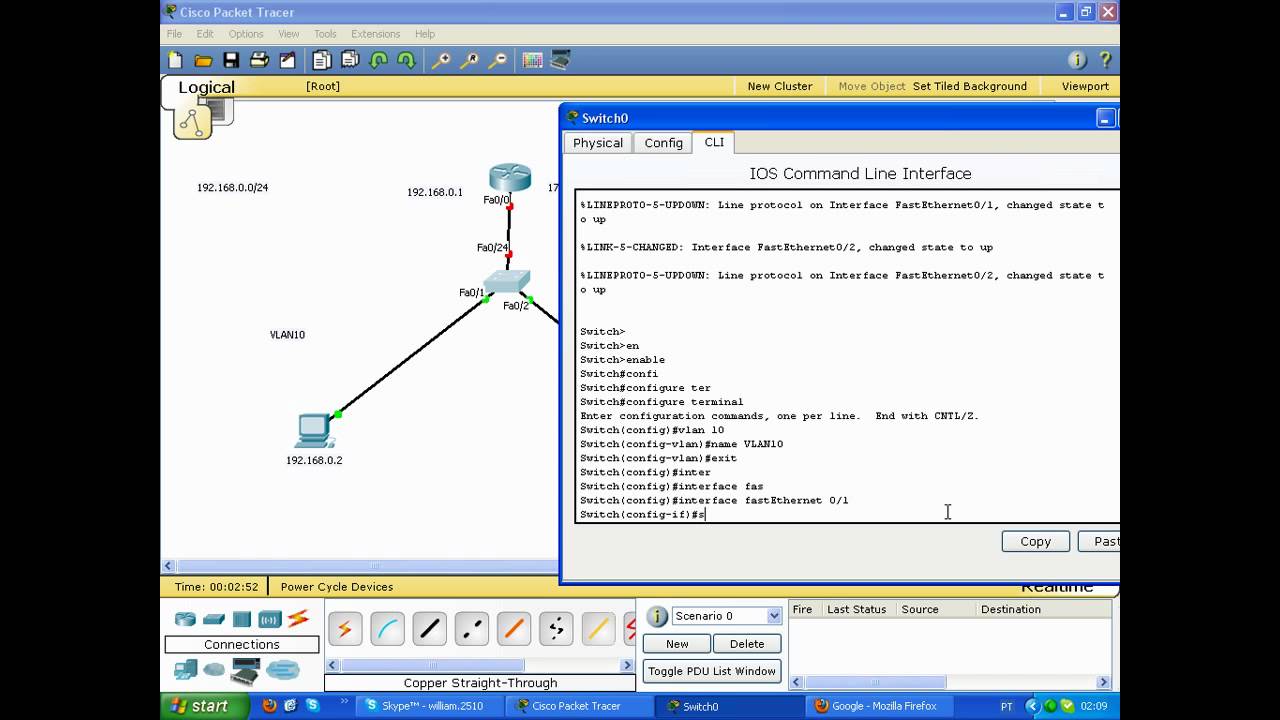This screenshot has height=720, width=1280.
Task: Choose the Copper Cross-Over dashed cable
Action: coord(472,629)
